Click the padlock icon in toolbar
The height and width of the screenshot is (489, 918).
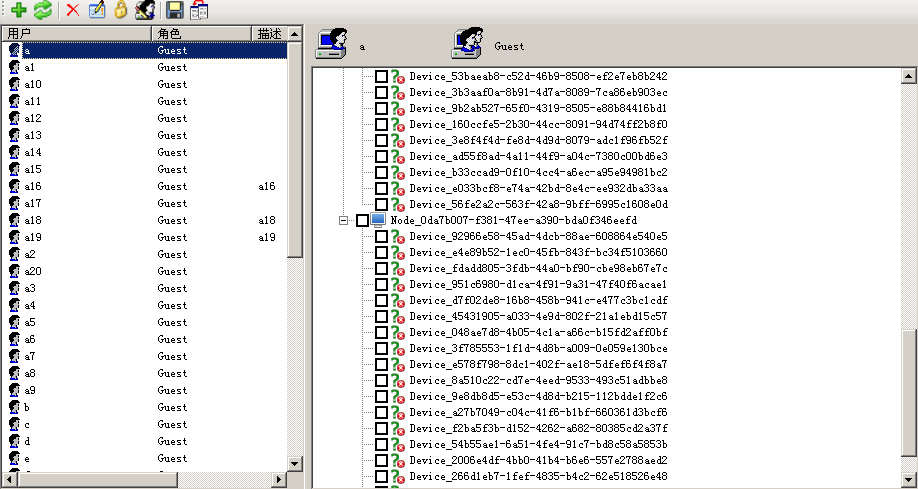pyautogui.click(x=120, y=11)
